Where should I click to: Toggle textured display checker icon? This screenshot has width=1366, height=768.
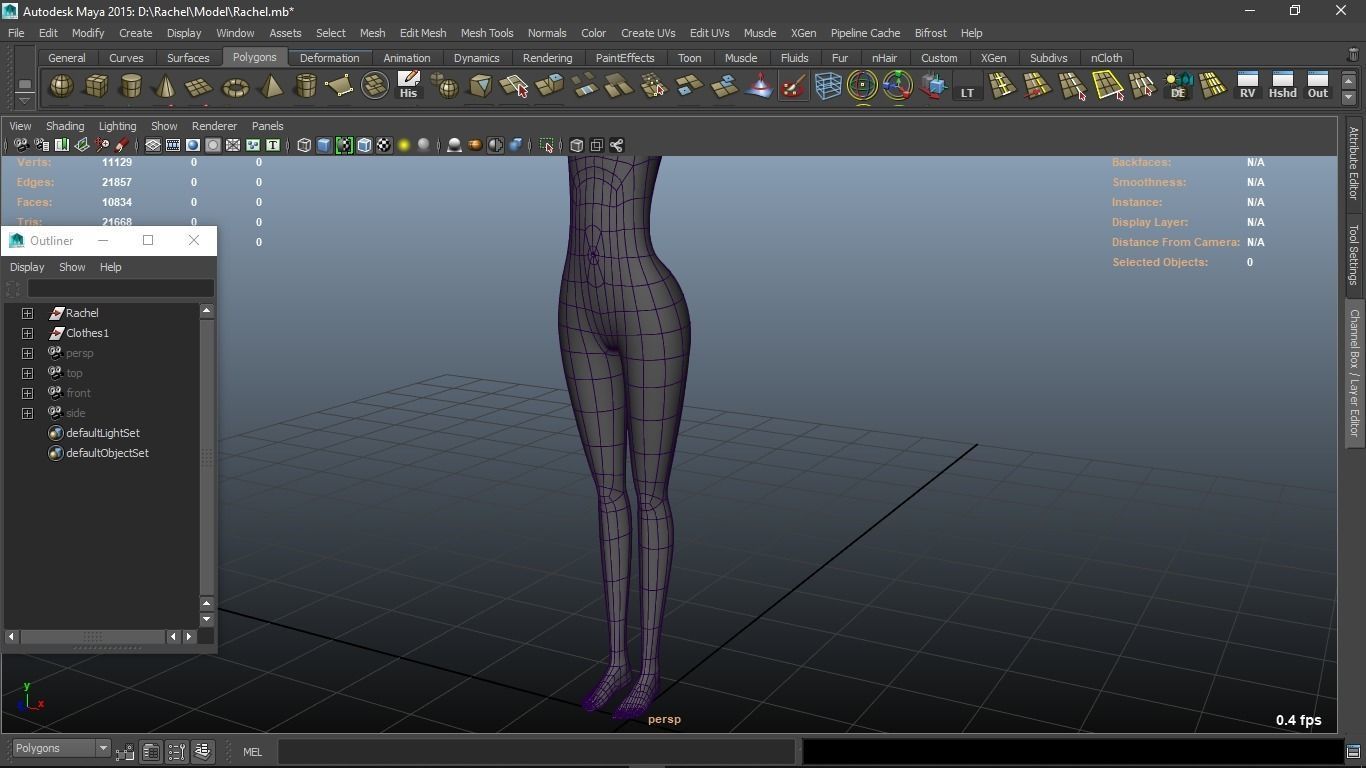(384, 145)
